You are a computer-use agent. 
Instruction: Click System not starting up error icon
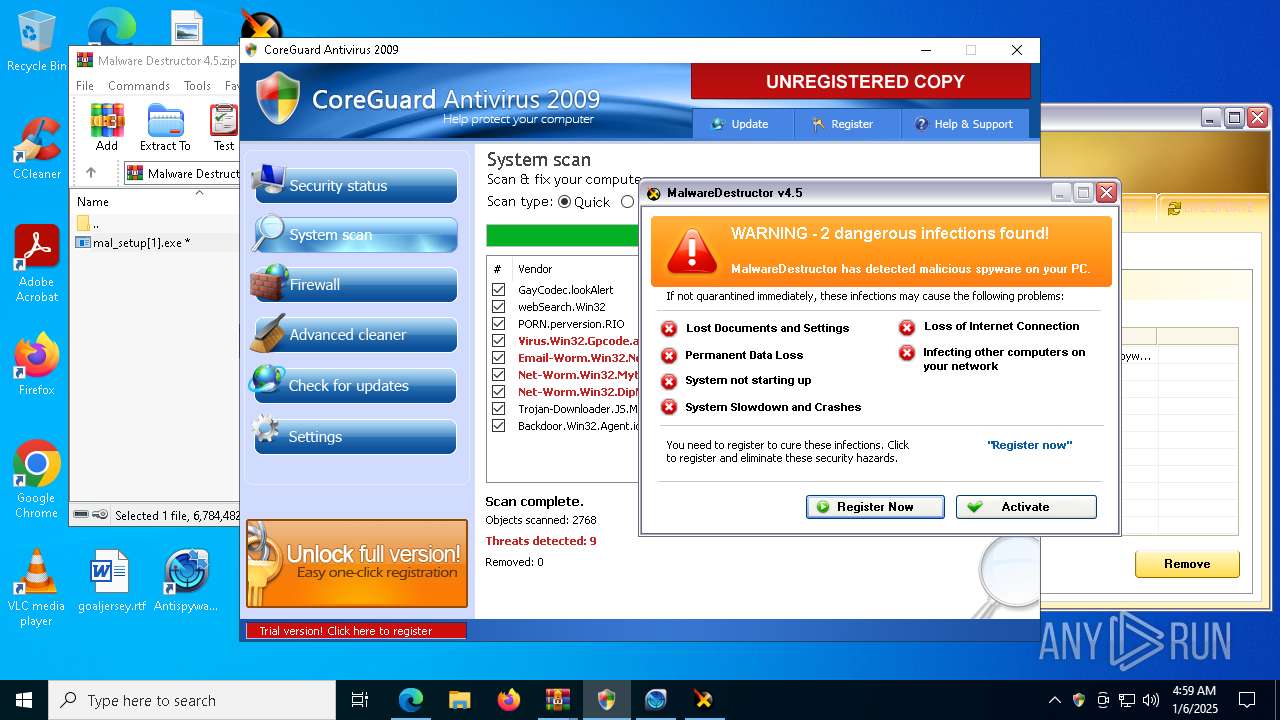point(669,381)
